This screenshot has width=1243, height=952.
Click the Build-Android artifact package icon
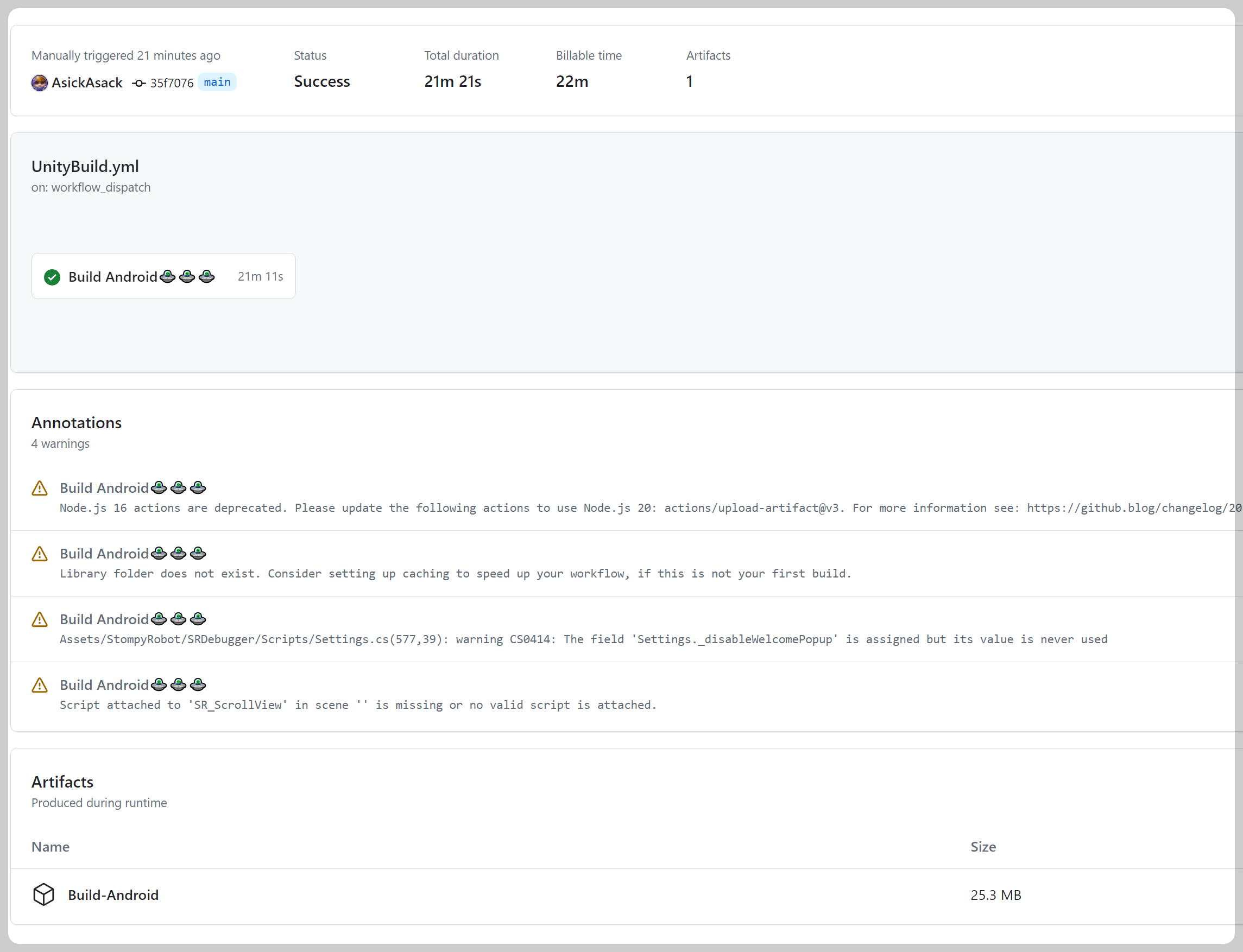pyautogui.click(x=43, y=894)
